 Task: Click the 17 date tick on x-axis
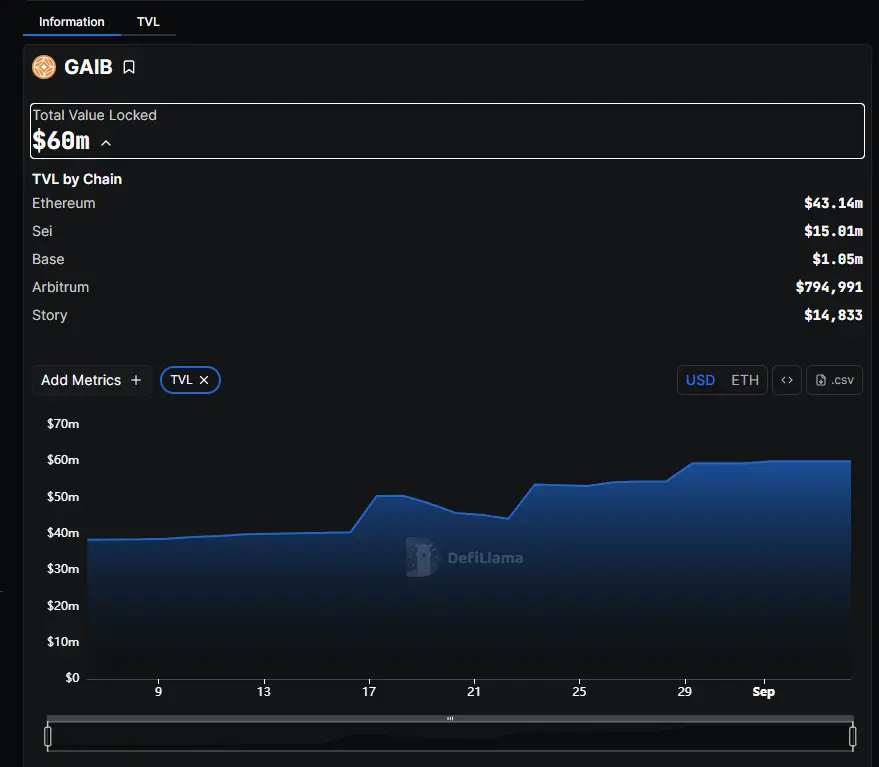(369, 691)
